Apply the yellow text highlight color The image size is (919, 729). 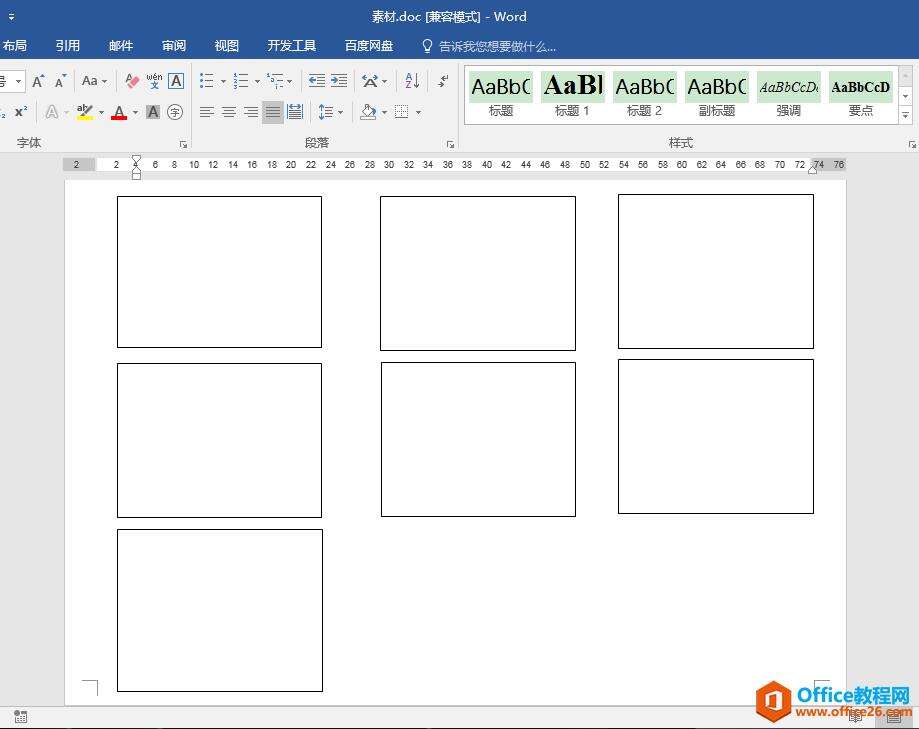[85, 112]
